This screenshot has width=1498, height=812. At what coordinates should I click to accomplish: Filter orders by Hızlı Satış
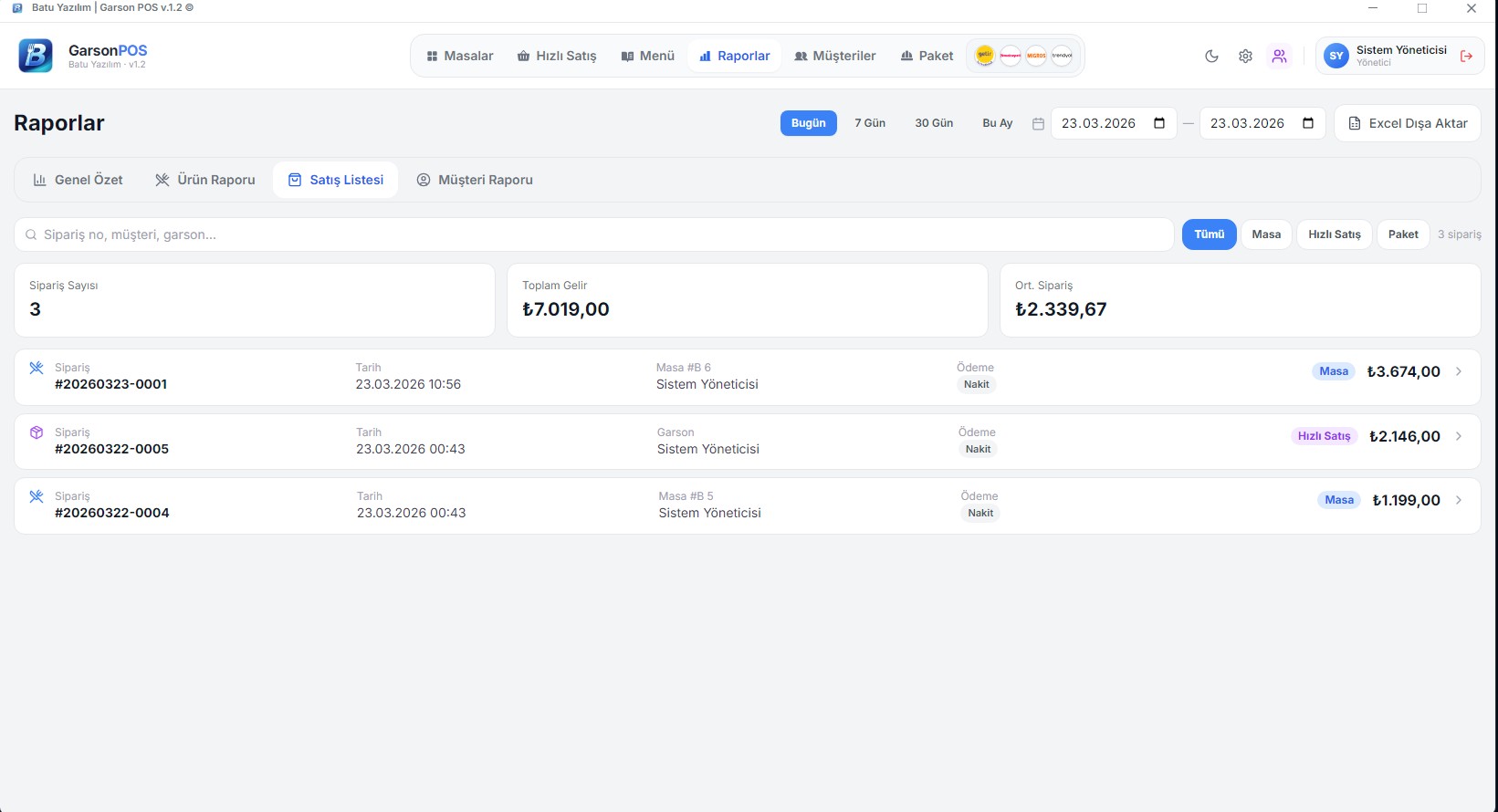(1334, 234)
